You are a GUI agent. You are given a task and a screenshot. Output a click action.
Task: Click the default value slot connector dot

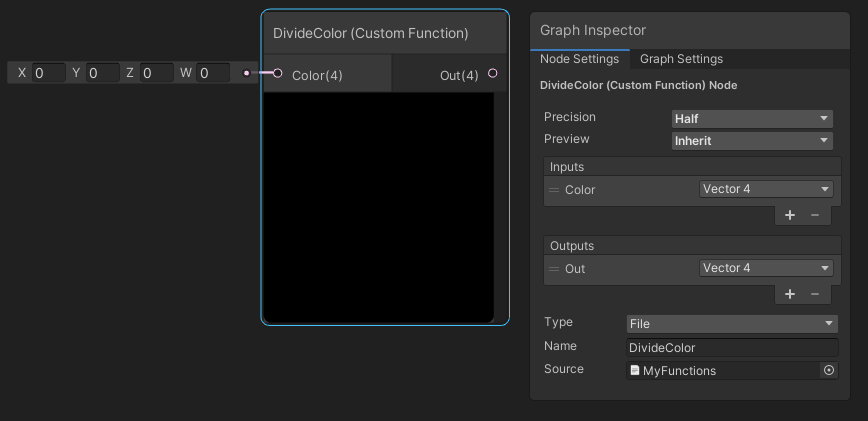tap(246, 73)
